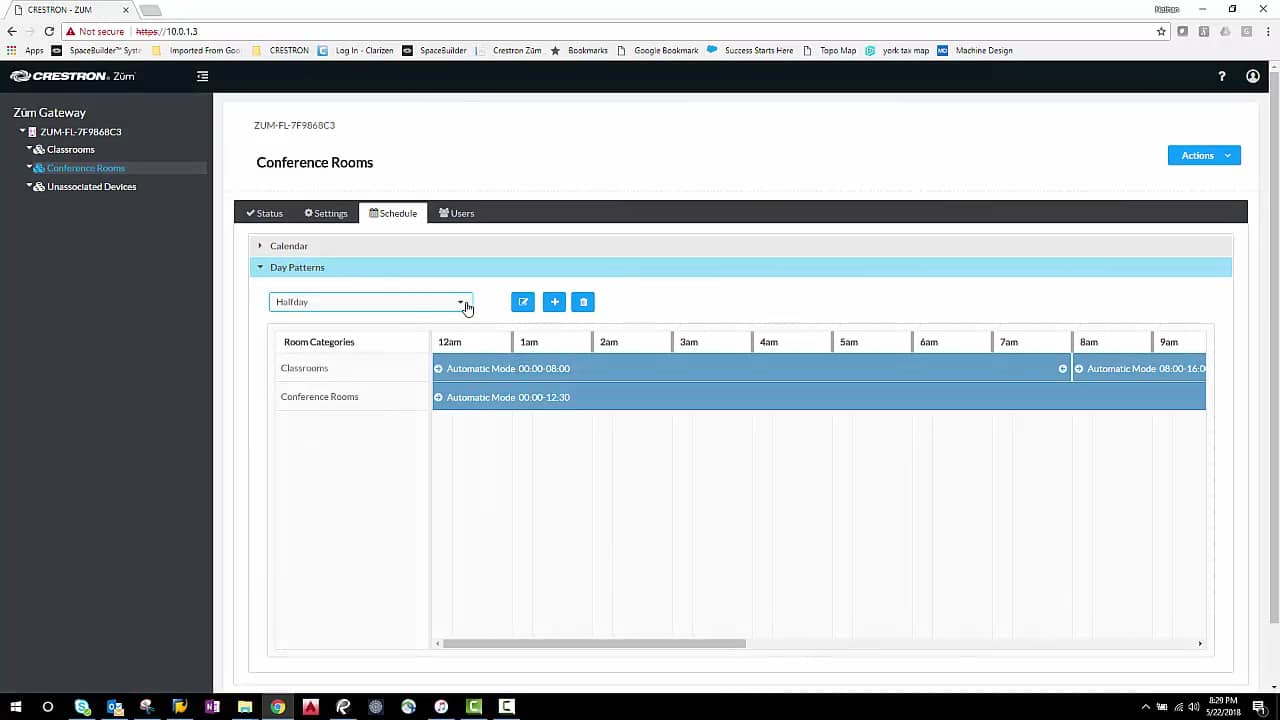The image size is (1280, 720).
Task: Open the Success Starts Here bookmark
Action: click(750, 50)
